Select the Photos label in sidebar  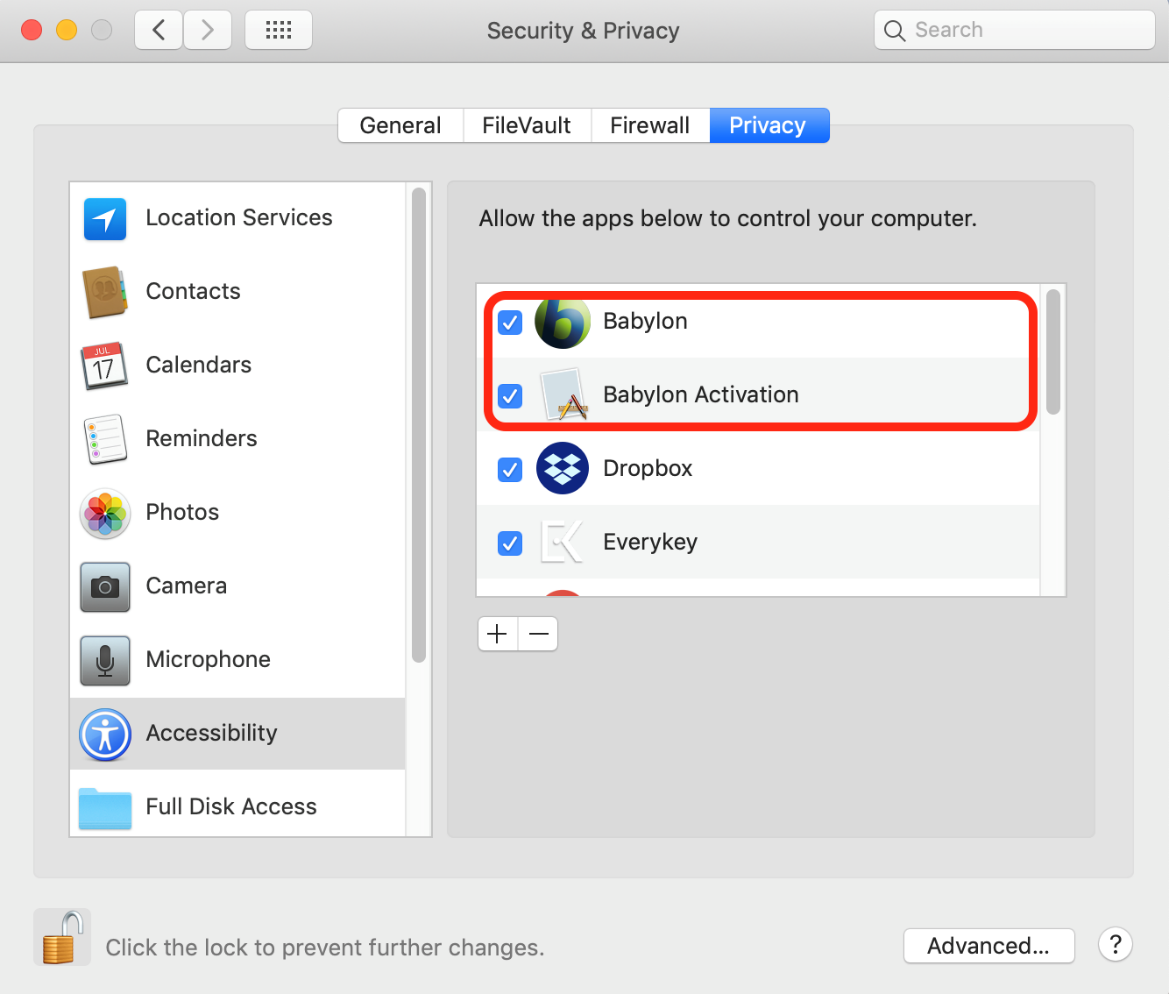pos(183,512)
